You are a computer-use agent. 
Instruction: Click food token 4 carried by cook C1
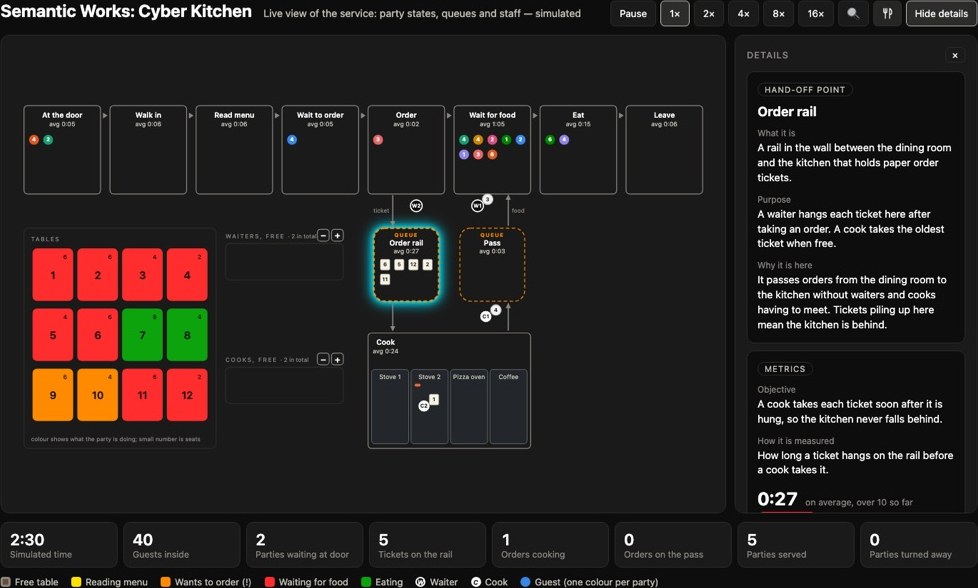pos(495,310)
